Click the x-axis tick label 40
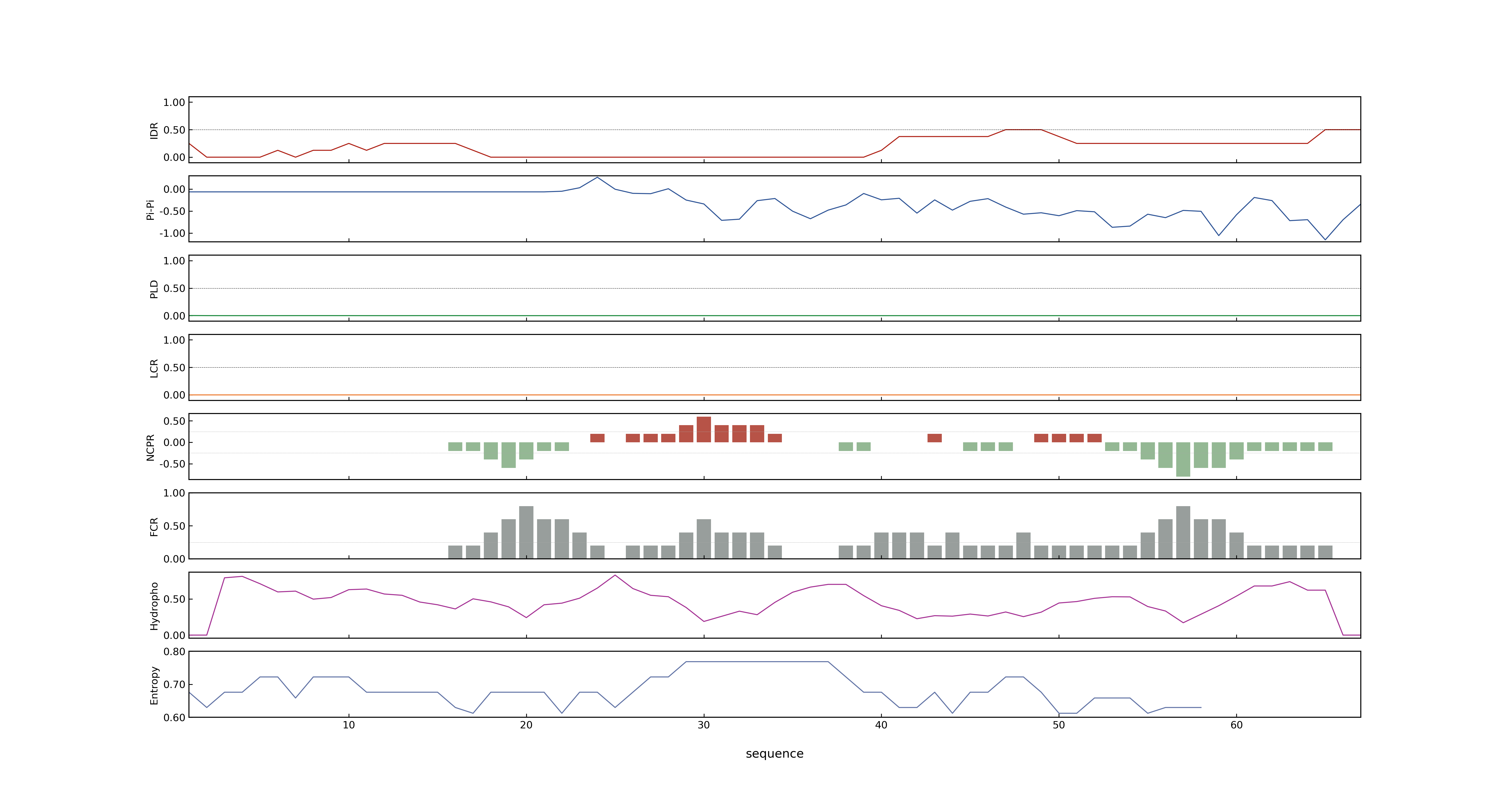 point(881,725)
